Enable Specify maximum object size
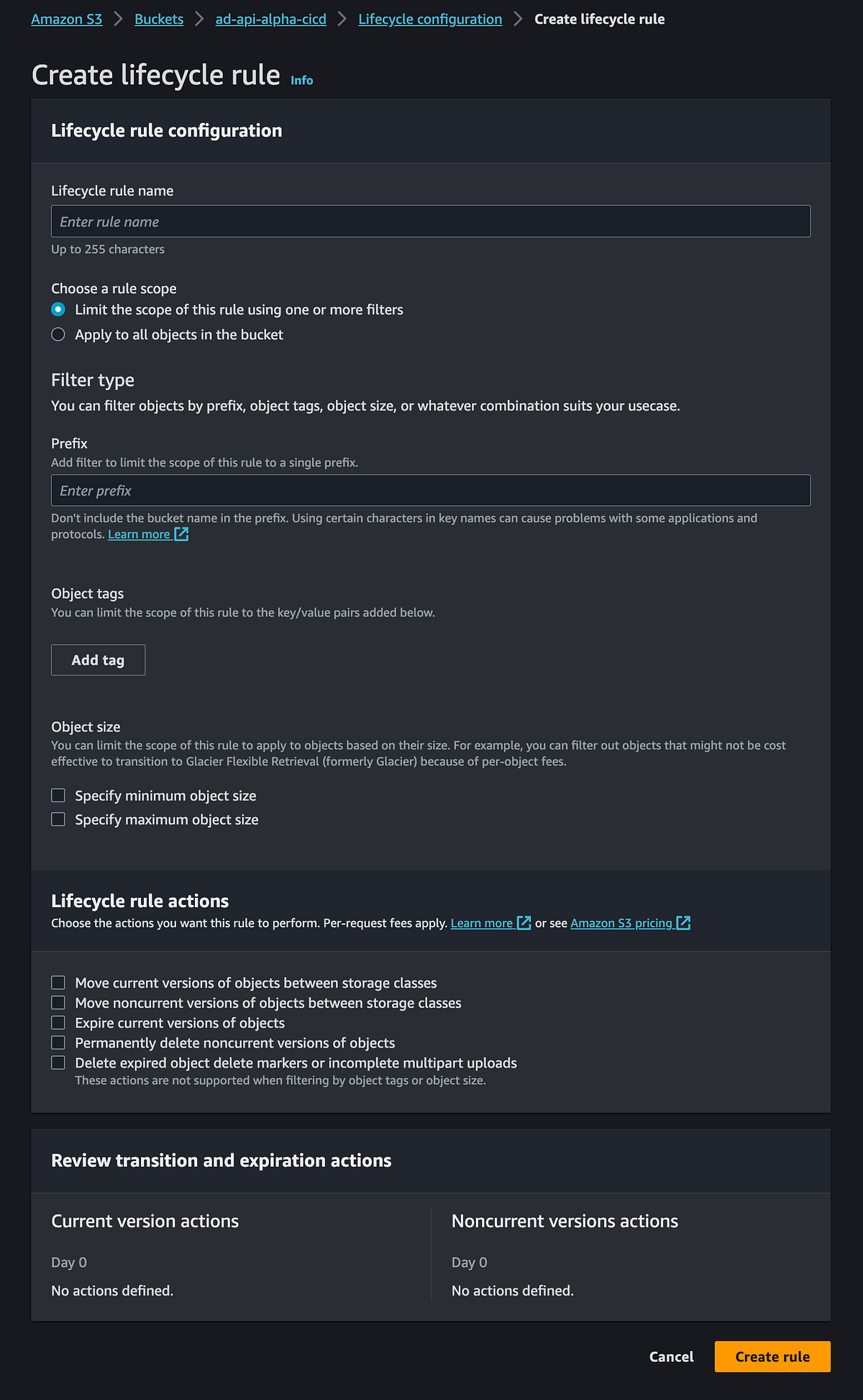This screenshot has height=1400, width=863. [58, 819]
